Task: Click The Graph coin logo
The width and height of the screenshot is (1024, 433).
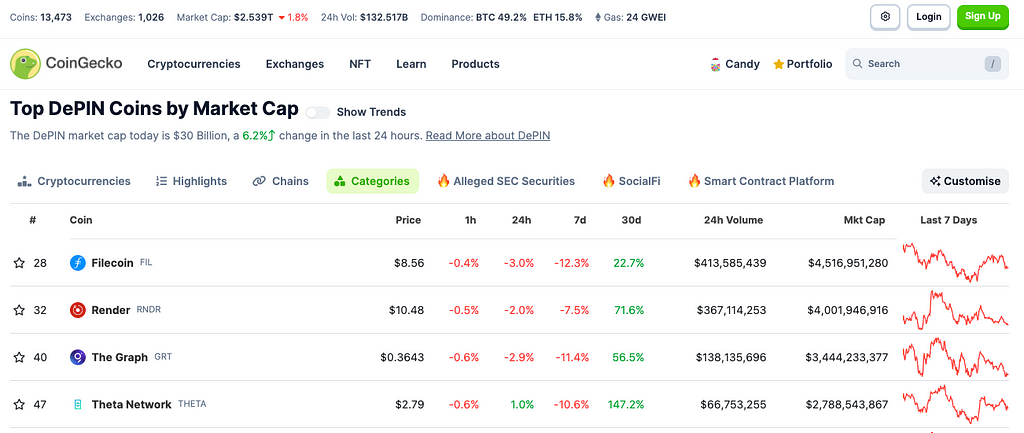Action: click(78, 357)
